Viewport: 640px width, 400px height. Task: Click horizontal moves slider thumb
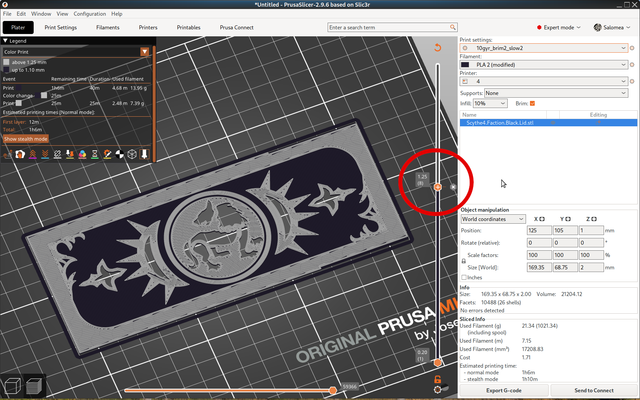coord(333,391)
